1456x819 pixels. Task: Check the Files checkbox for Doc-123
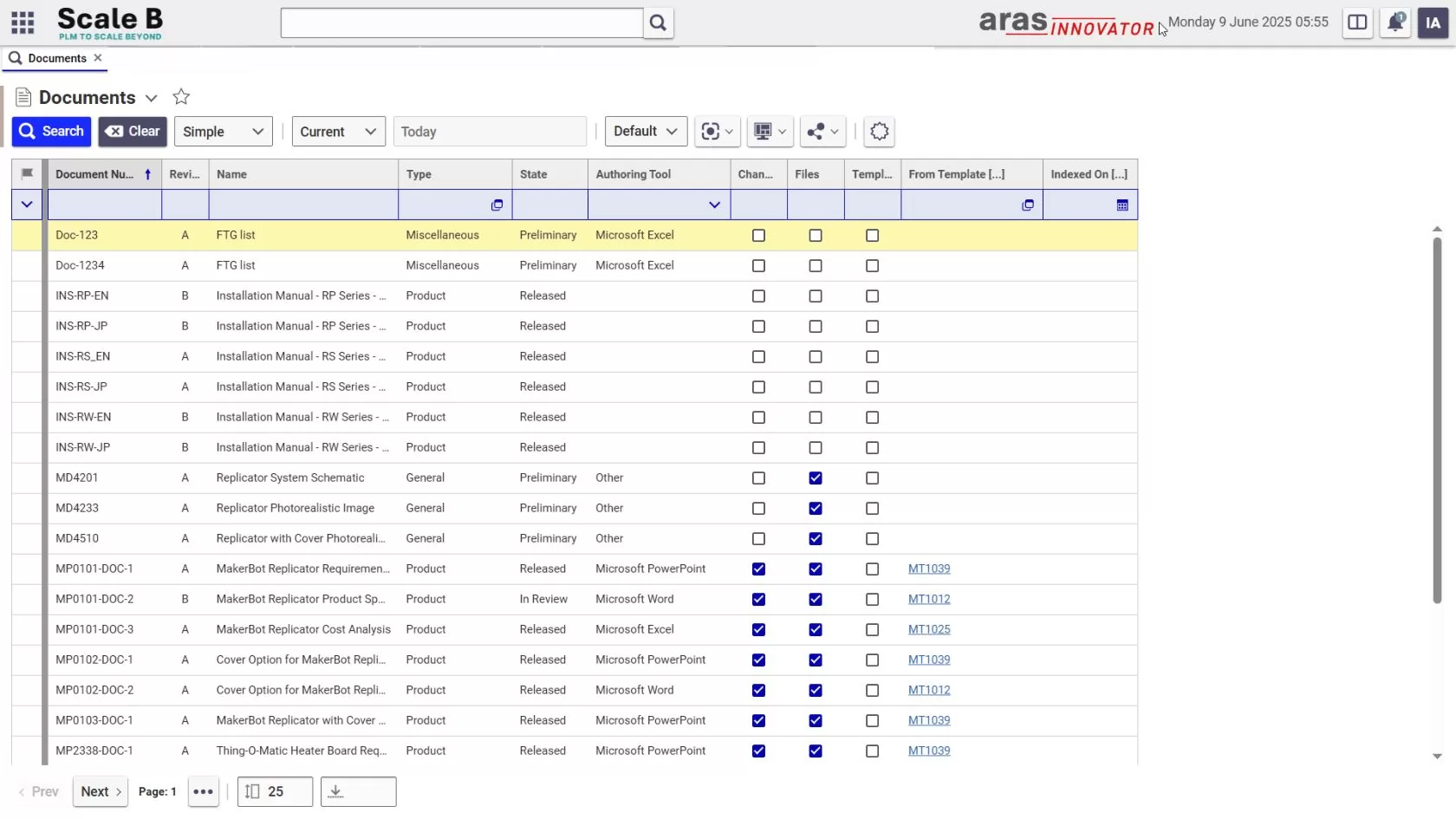tap(815, 235)
